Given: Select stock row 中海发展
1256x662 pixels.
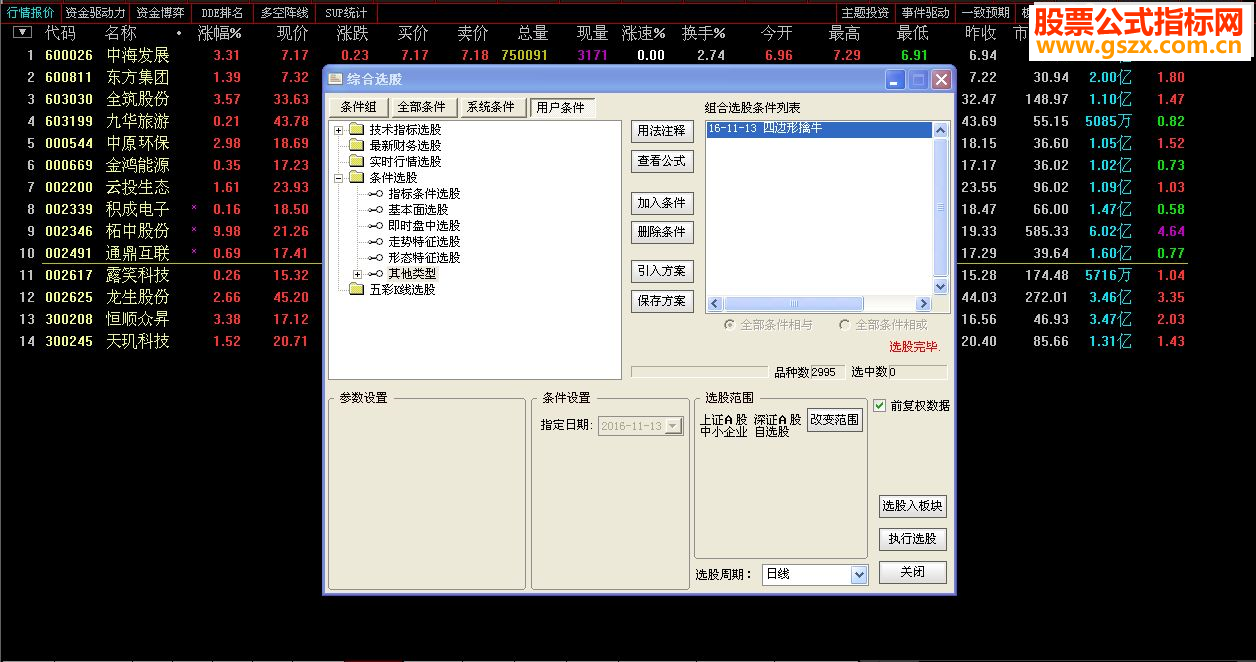Looking at the screenshot, I should coord(138,55).
